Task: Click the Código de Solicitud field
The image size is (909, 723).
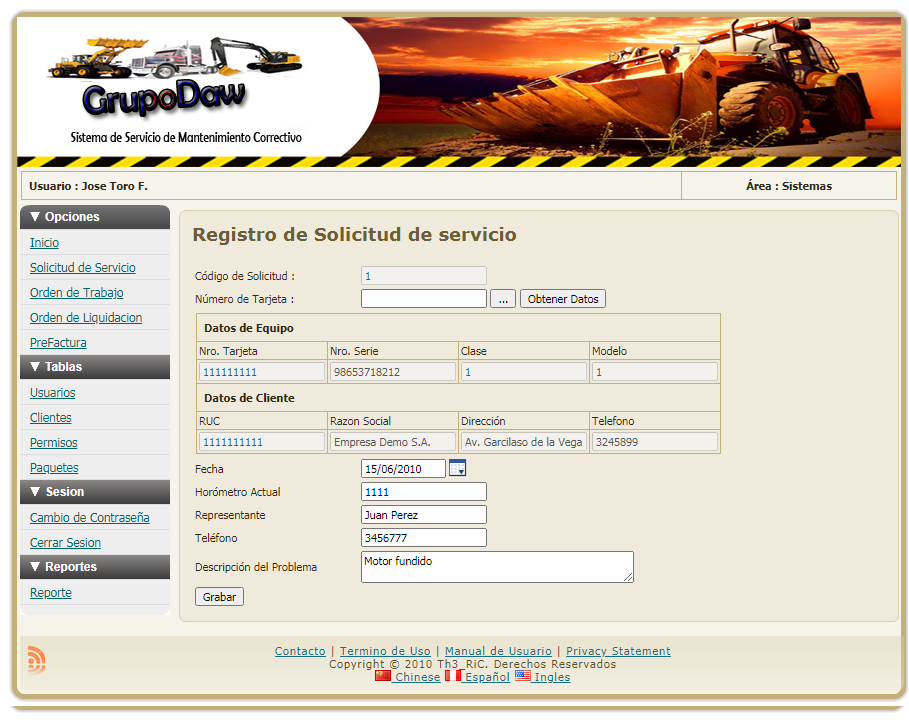Action: (424, 276)
